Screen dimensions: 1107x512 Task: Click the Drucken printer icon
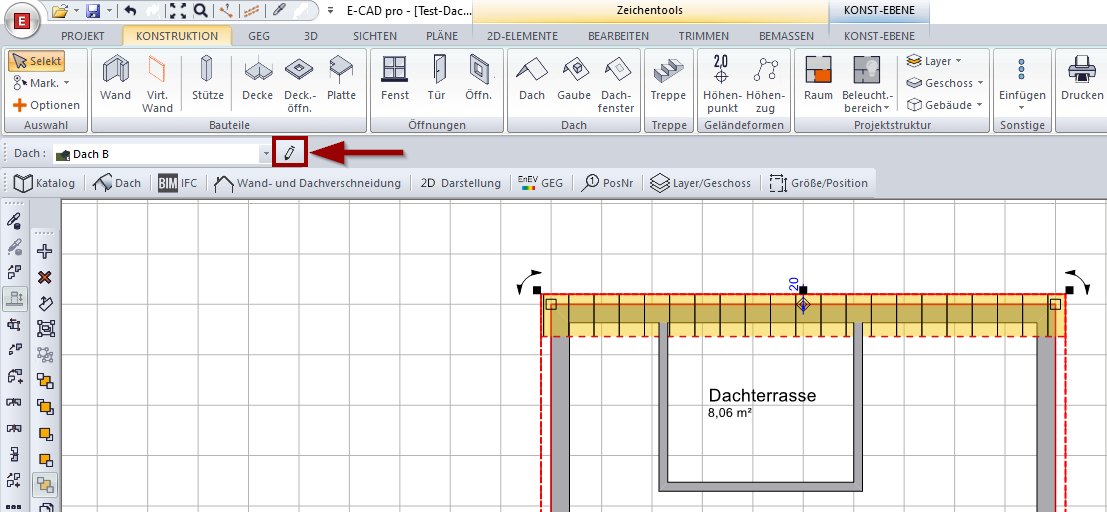click(1081, 78)
